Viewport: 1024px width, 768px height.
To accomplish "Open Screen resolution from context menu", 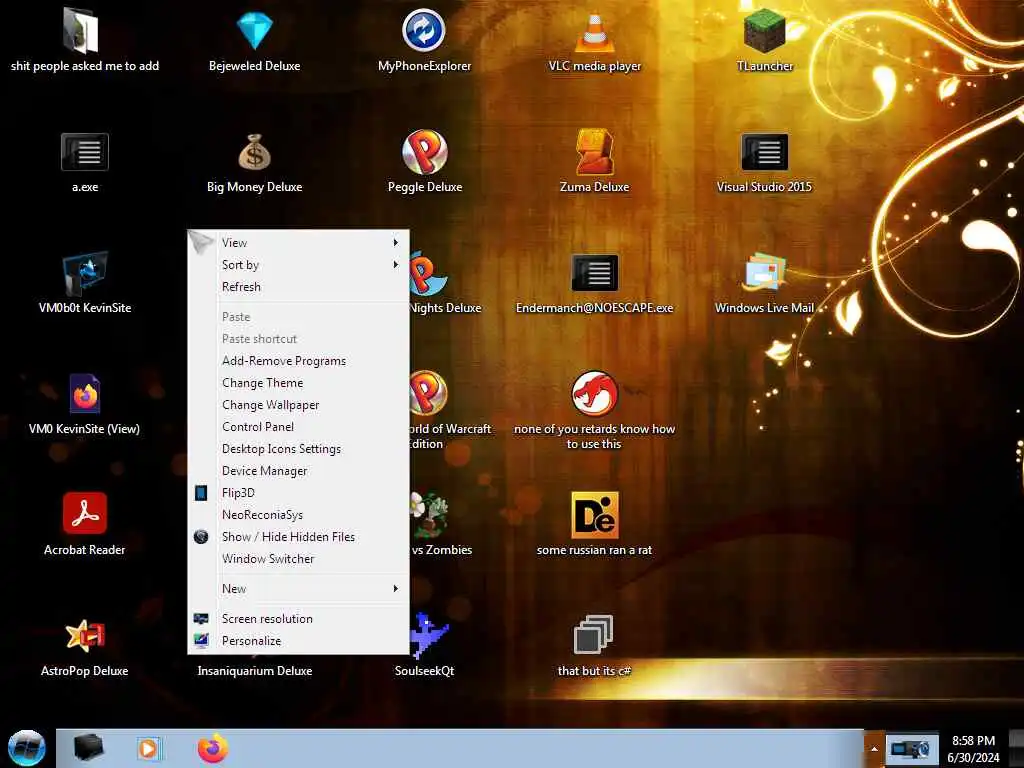I will tap(298, 619).
